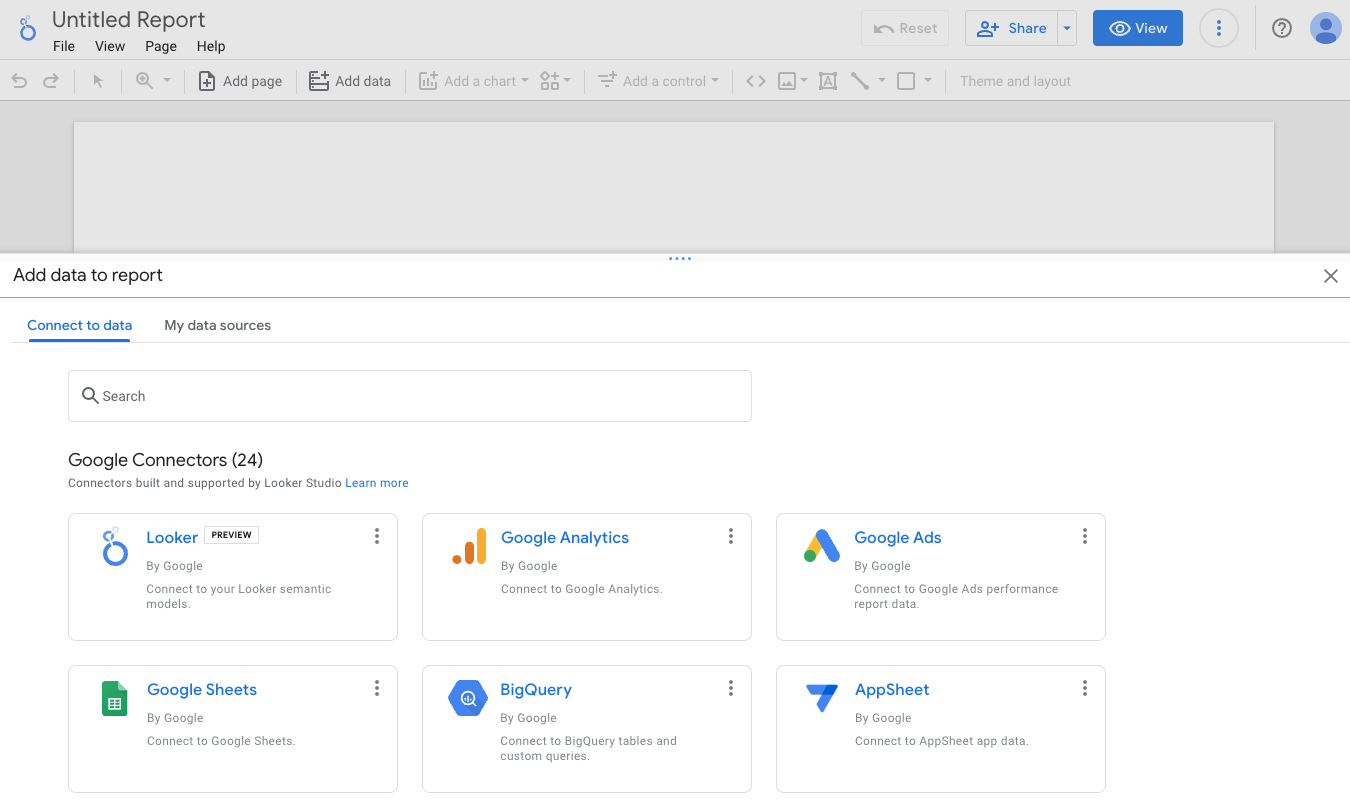
Task: Click the search magnifier icon
Action: point(90,395)
